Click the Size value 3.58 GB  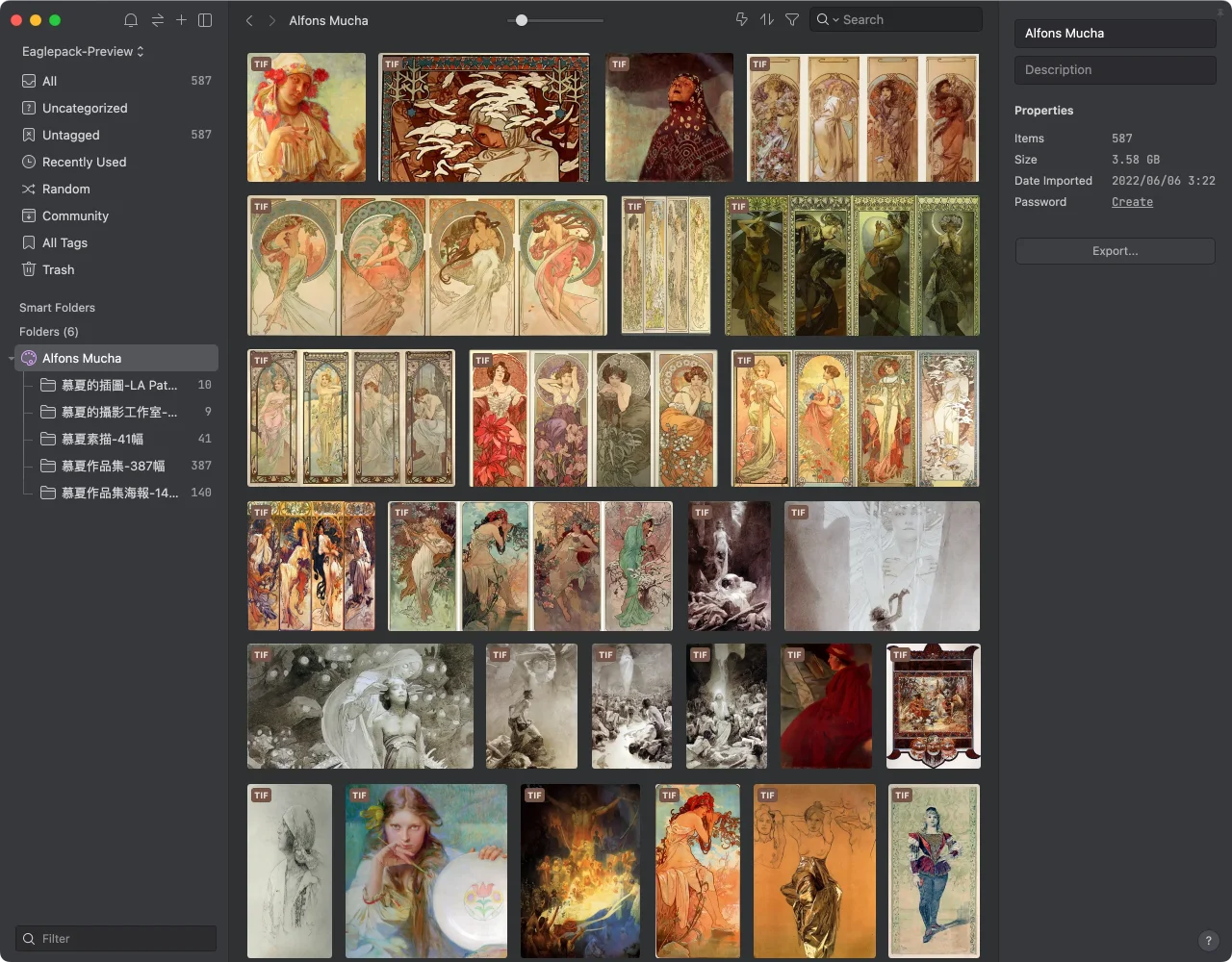(1136, 160)
